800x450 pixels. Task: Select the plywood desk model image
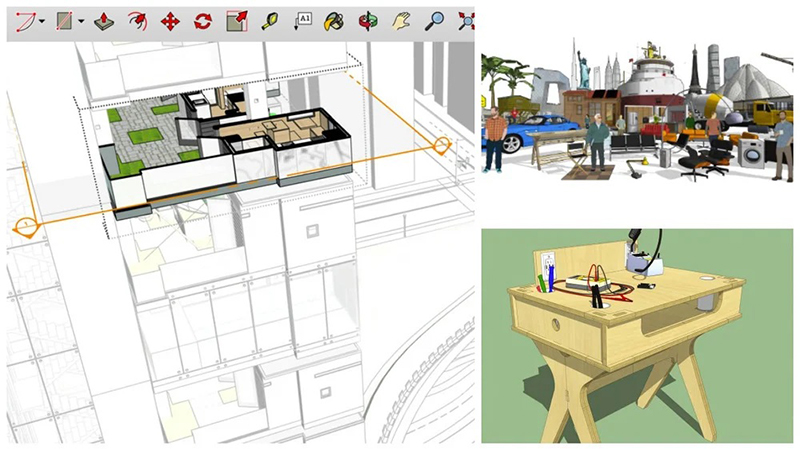tap(640, 335)
